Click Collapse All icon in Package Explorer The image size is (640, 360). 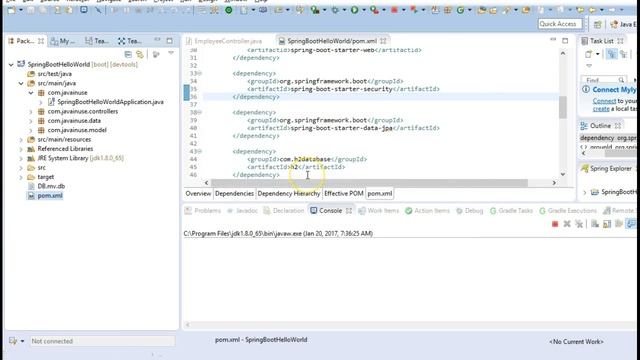click(x=128, y=54)
